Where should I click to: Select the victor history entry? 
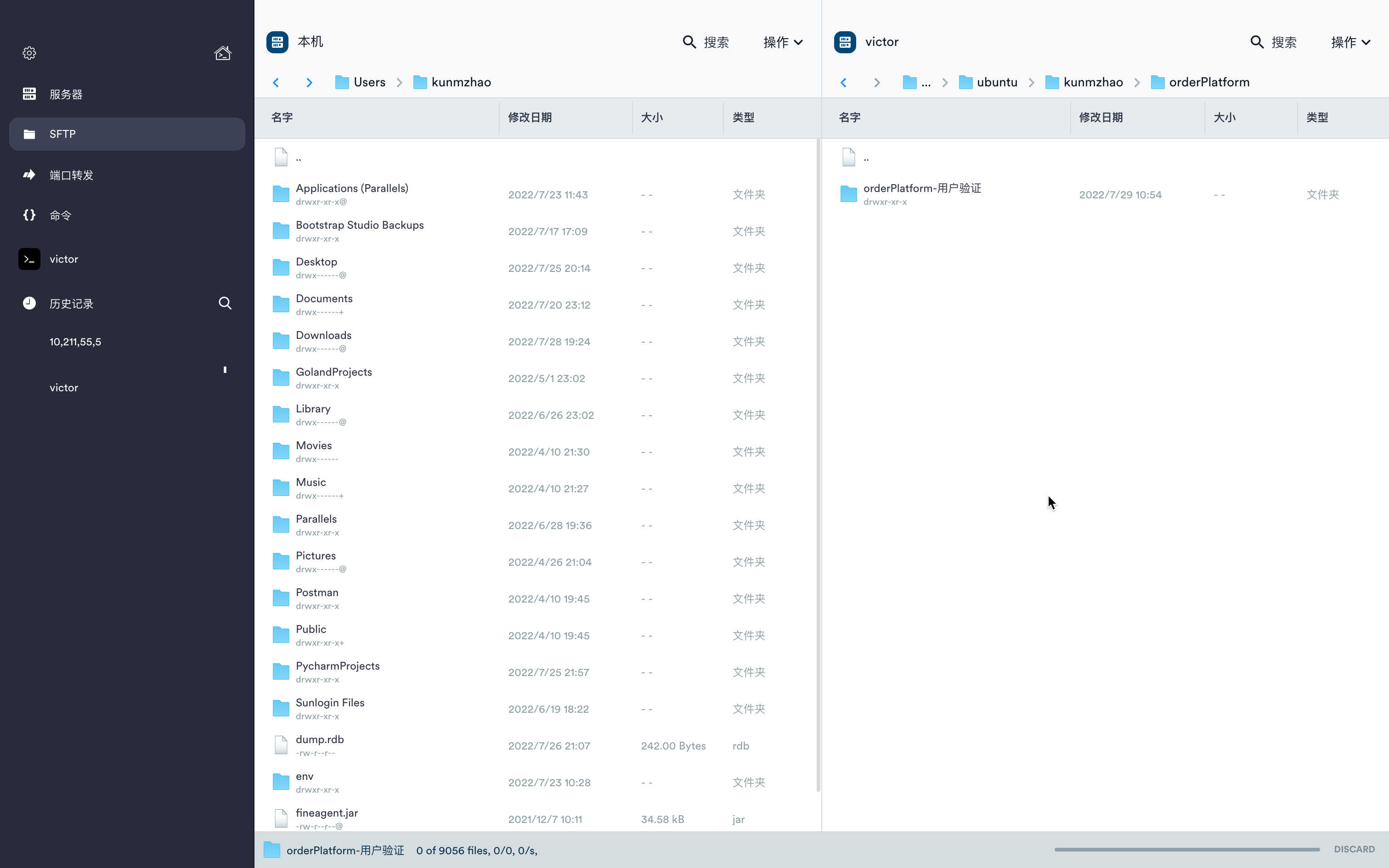tap(64, 388)
